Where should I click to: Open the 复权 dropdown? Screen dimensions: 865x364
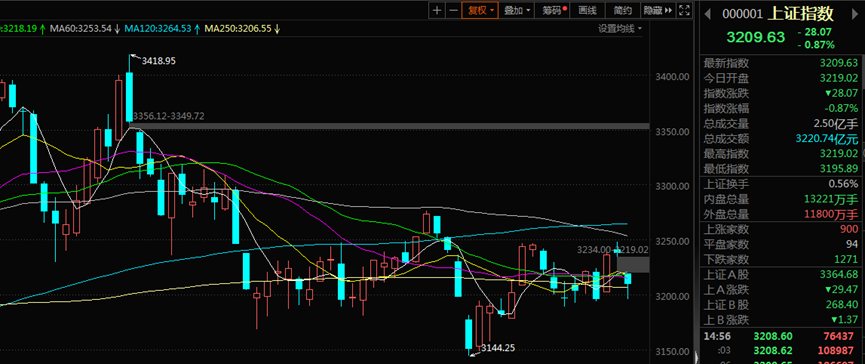(x=480, y=10)
